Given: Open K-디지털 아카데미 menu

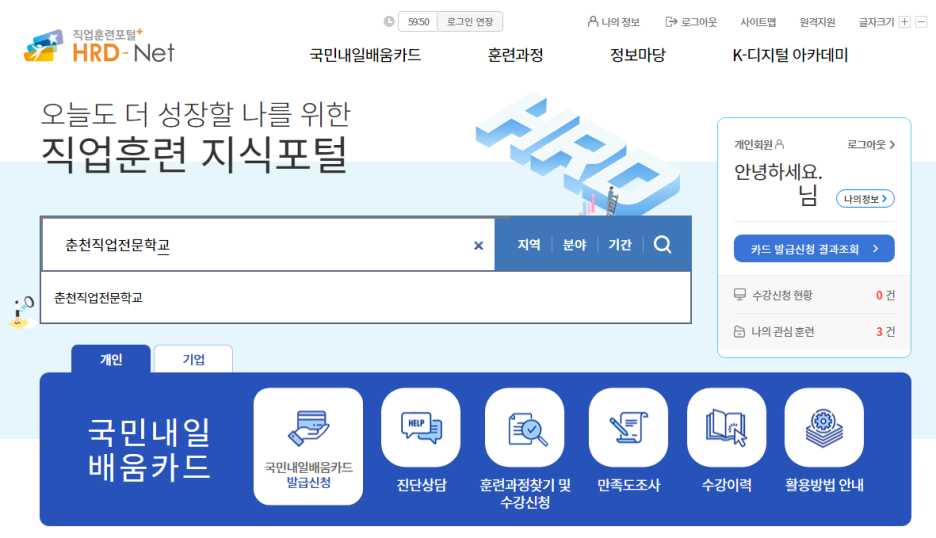Looking at the screenshot, I should pyautogui.click(x=790, y=55).
